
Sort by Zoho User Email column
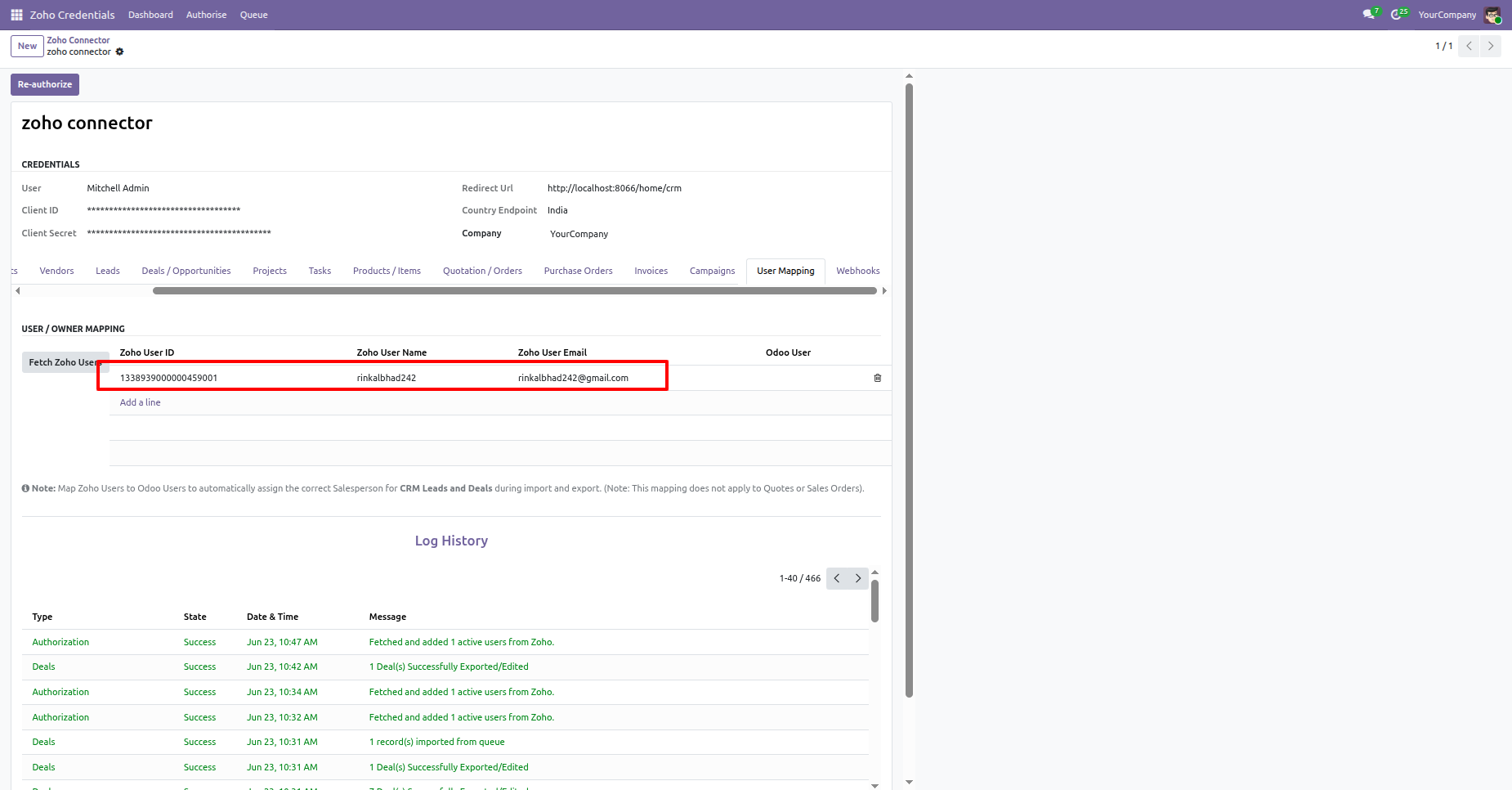(x=552, y=352)
